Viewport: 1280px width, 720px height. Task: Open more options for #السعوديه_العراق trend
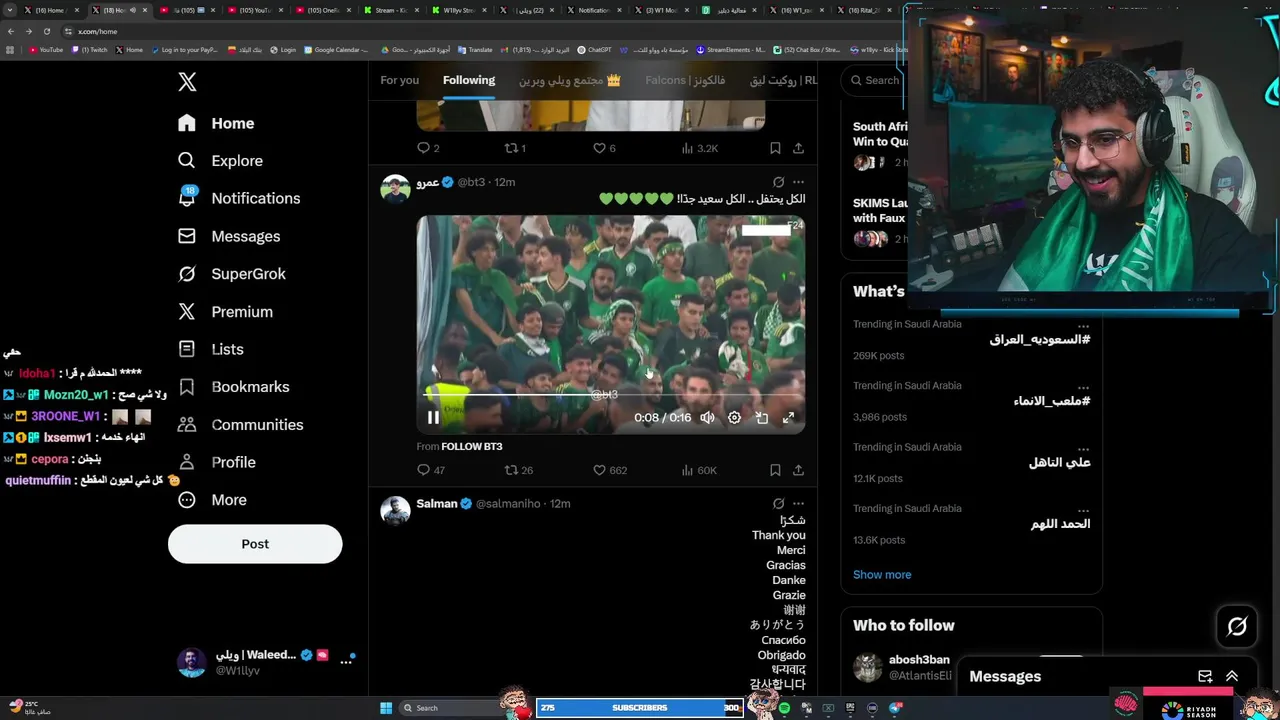click(x=1083, y=326)
